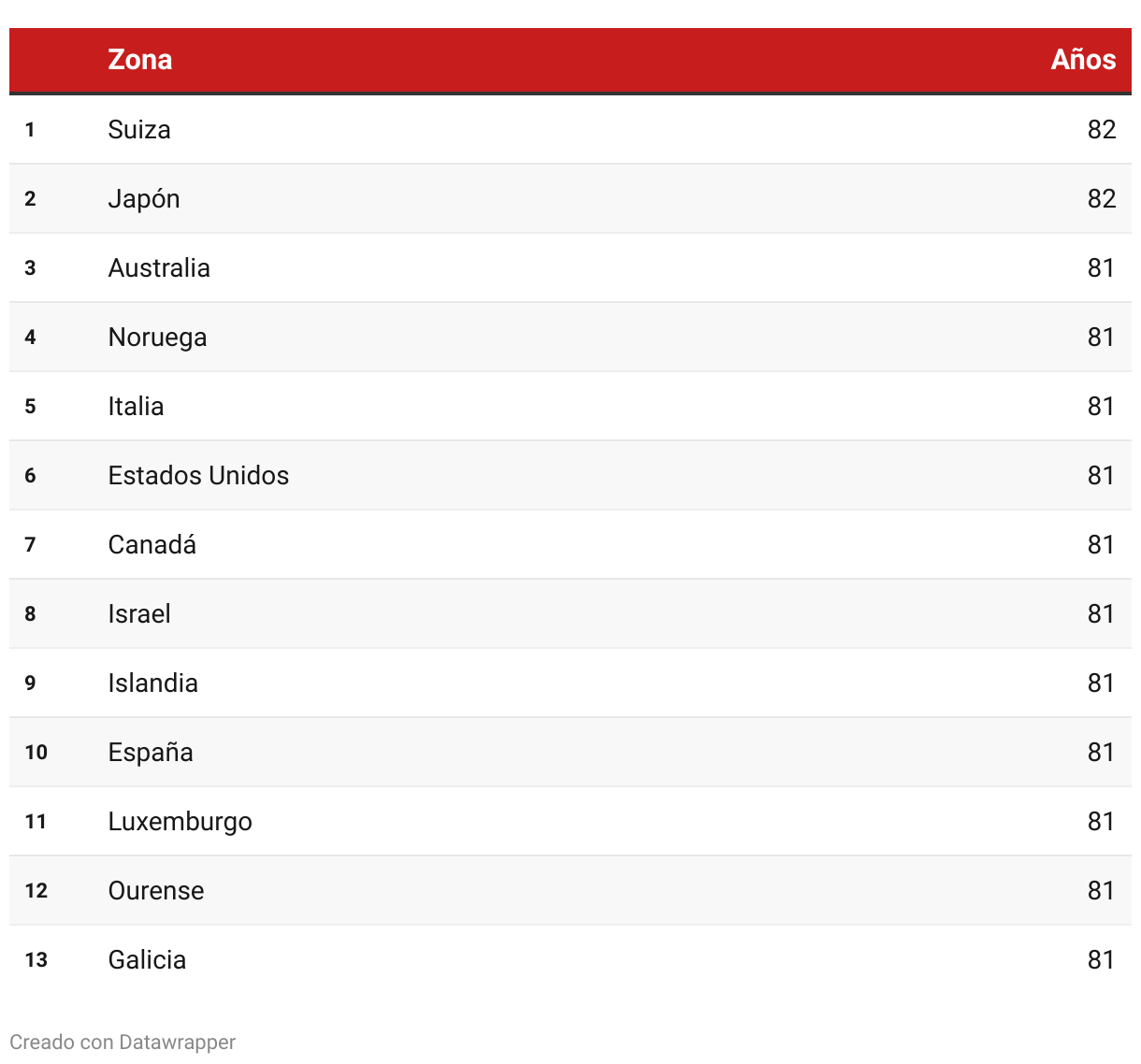Click España in the list
The image size is (1141, 1064).
[151, 753]
